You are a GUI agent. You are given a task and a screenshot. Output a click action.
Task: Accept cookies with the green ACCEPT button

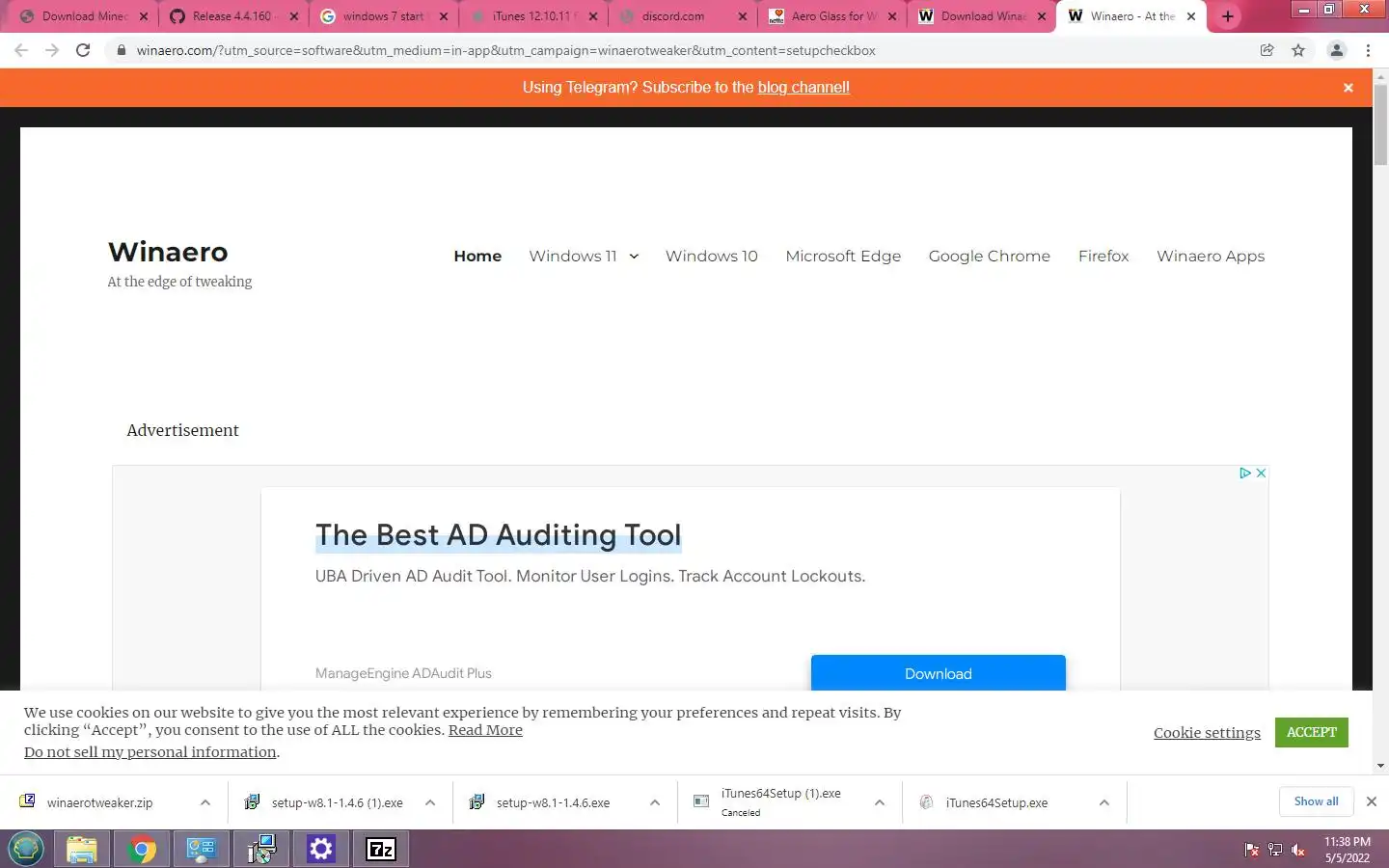point(1311,732)
